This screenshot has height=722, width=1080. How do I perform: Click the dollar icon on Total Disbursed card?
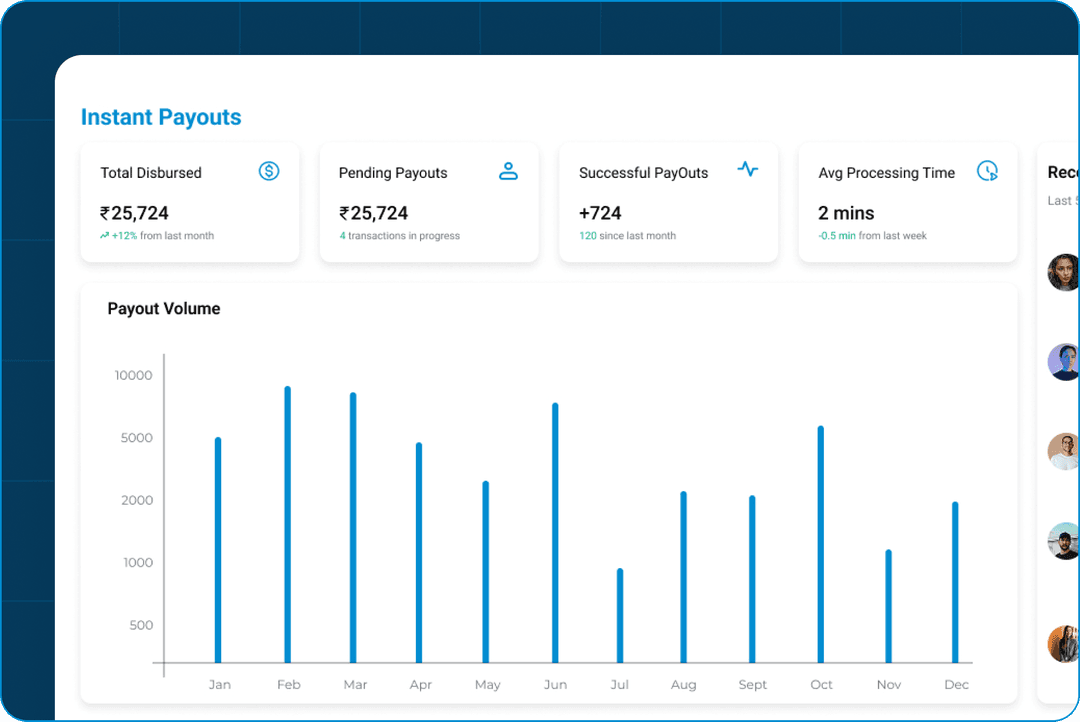[x=269, y=171]
